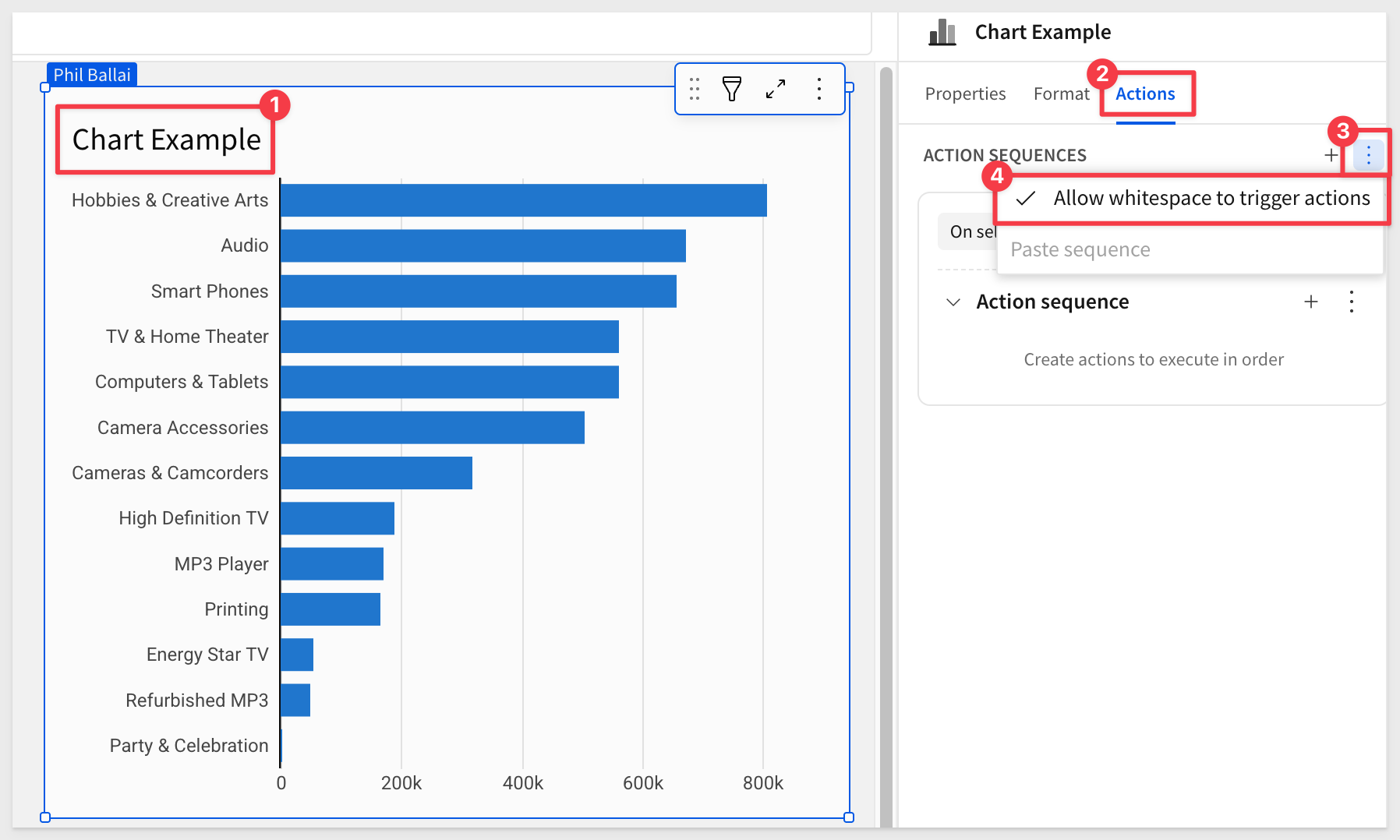The image size is (1400, 840).
Task: Open the chart toolbar more options menu
Action: pos(818,89)
